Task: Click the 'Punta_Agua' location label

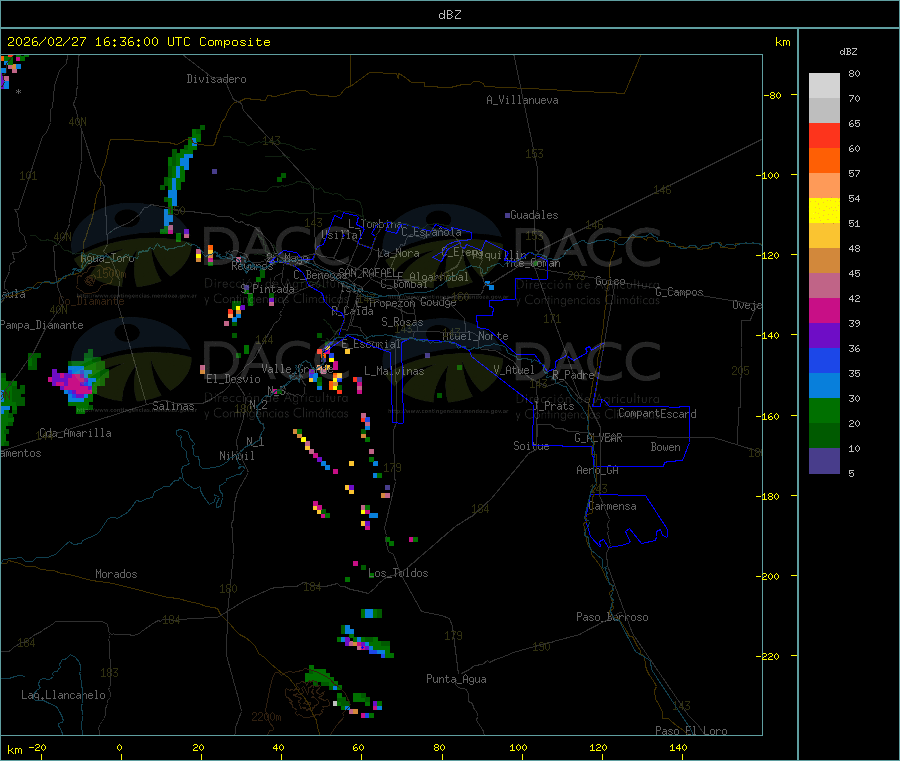Action: (x=456, y=679)
